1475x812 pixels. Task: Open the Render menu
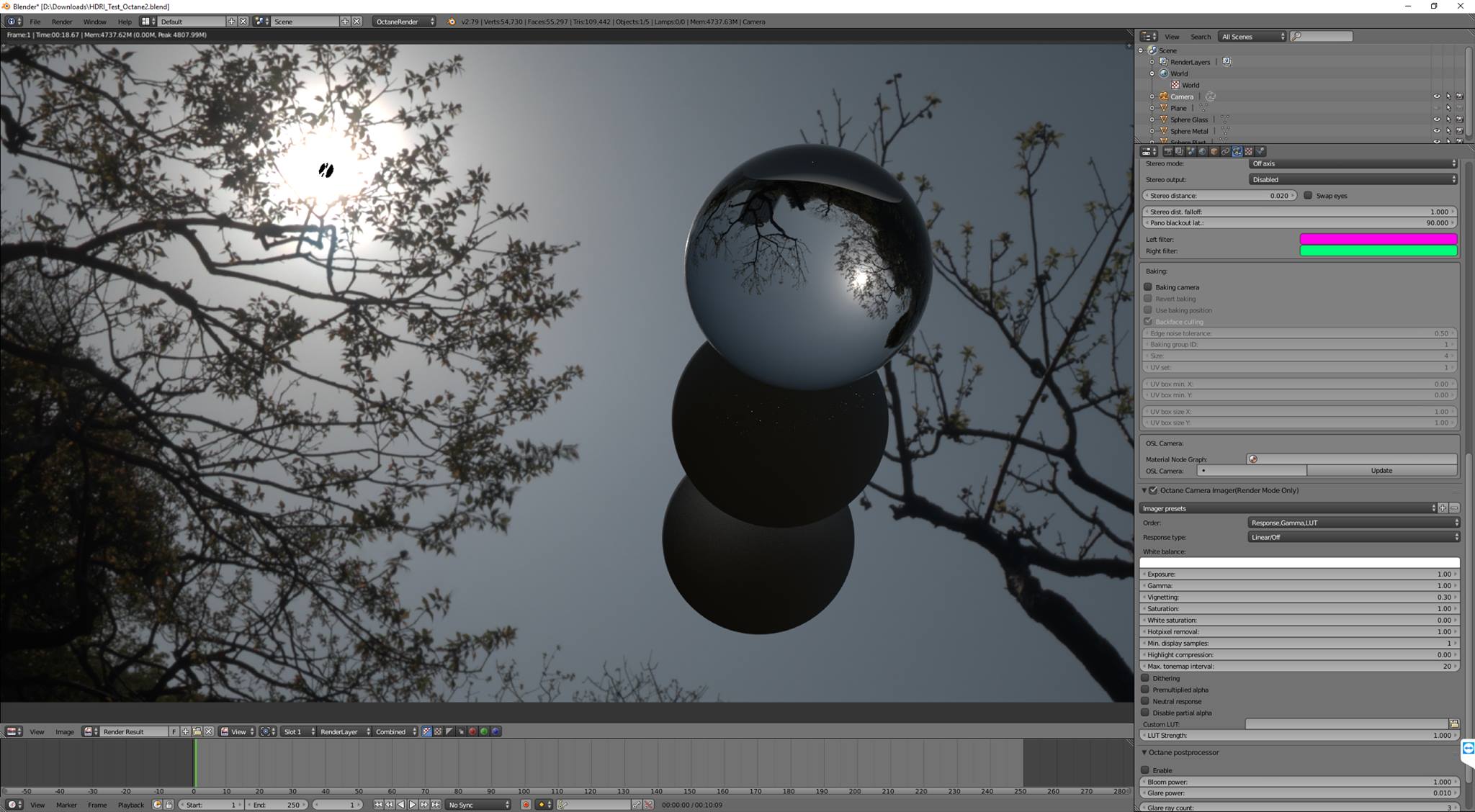[62, 22]
